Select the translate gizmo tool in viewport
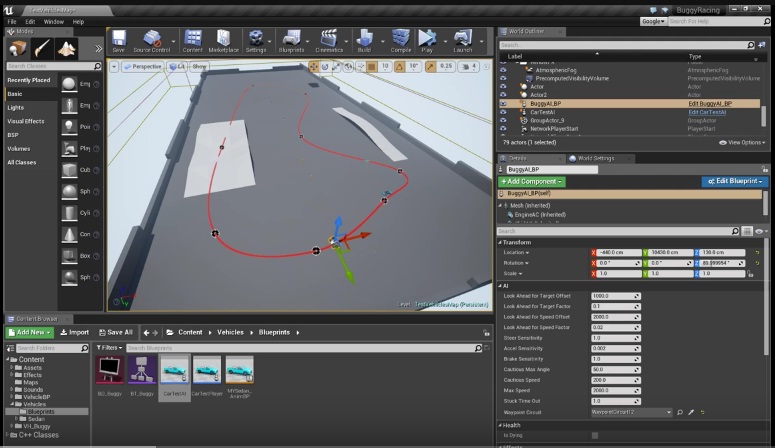The image size is (775, 448). tap(313, 66)
